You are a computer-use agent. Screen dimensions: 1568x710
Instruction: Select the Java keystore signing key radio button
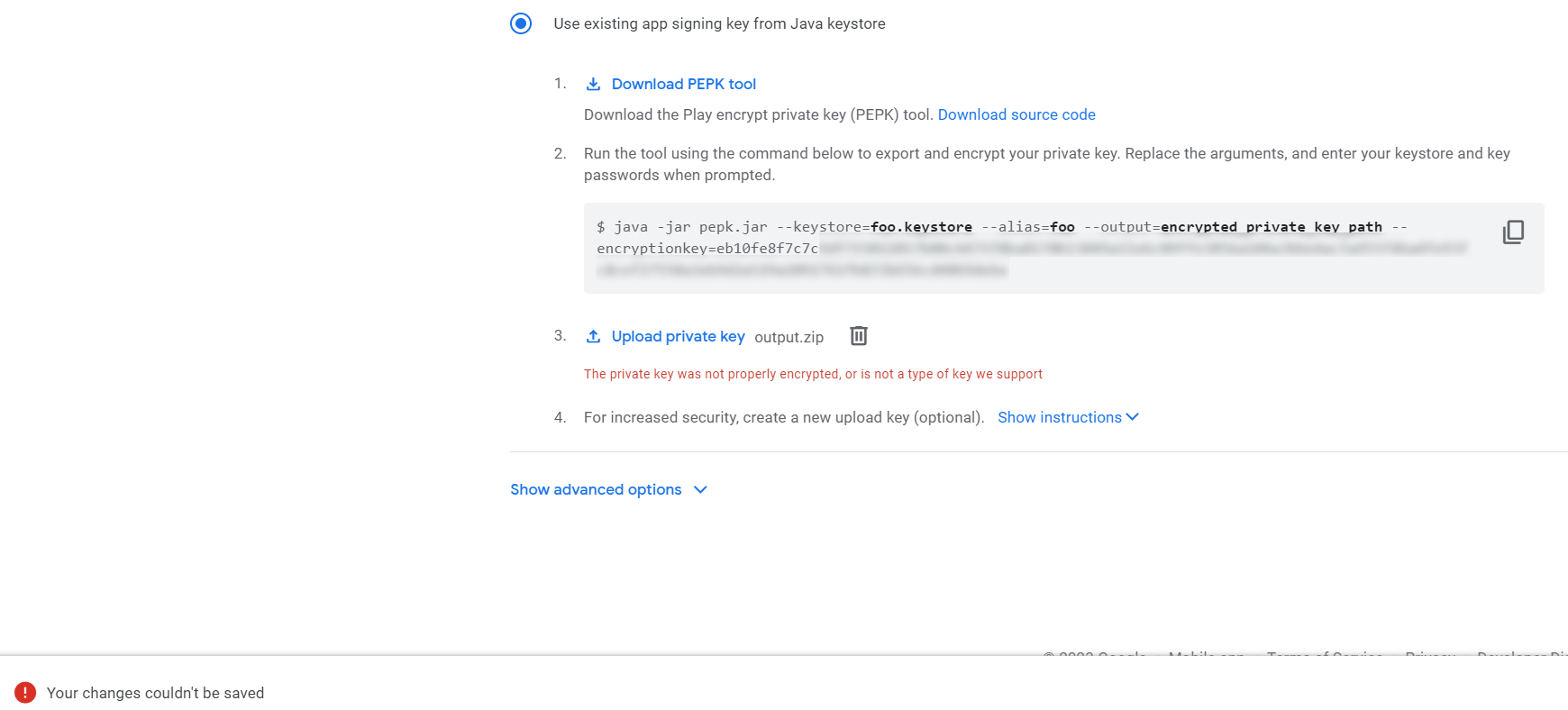pos(521,23)
